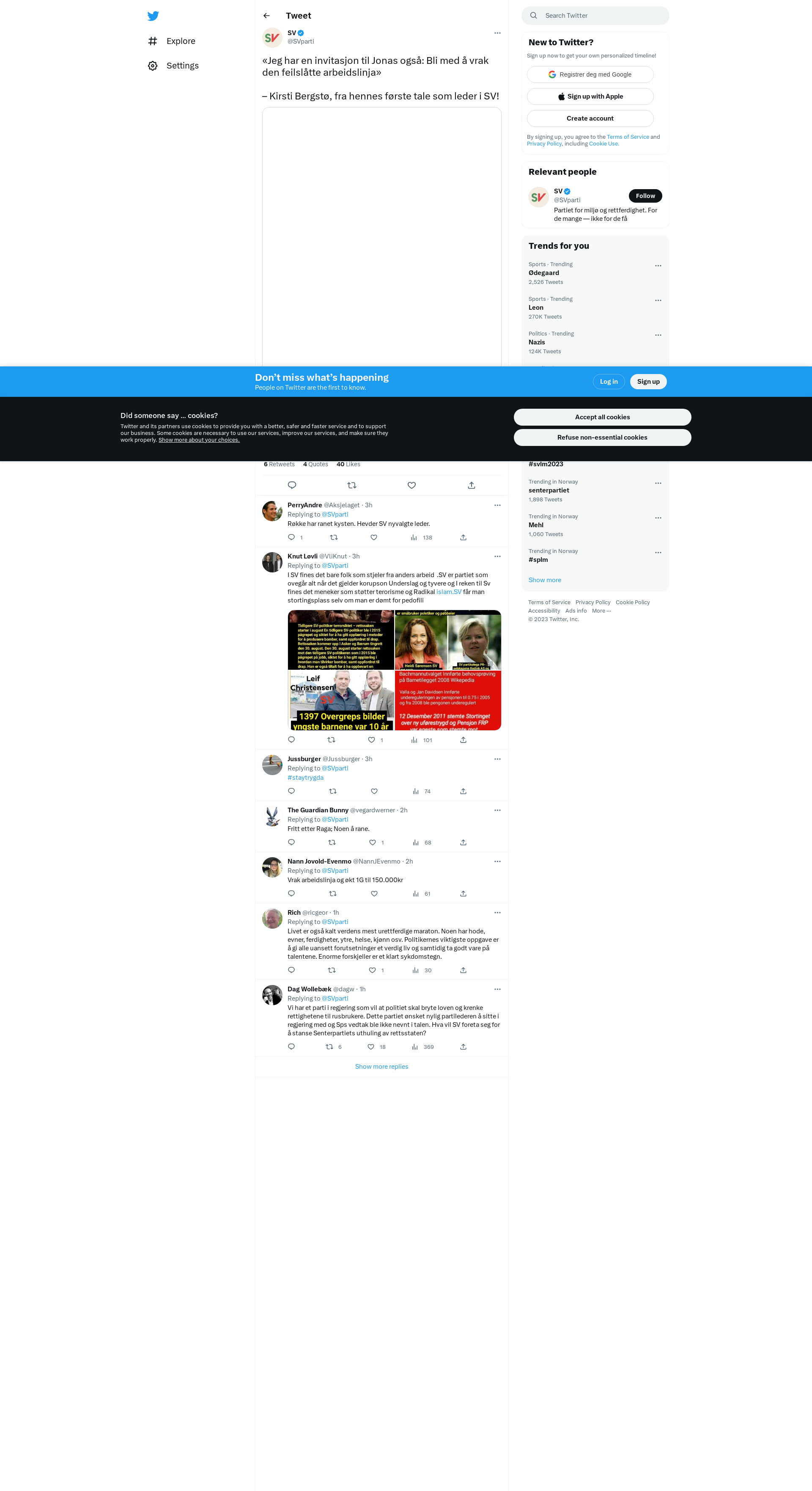Go back using the arrow icon
This screenshot has width=812, height=1491.
coord(266,16)
